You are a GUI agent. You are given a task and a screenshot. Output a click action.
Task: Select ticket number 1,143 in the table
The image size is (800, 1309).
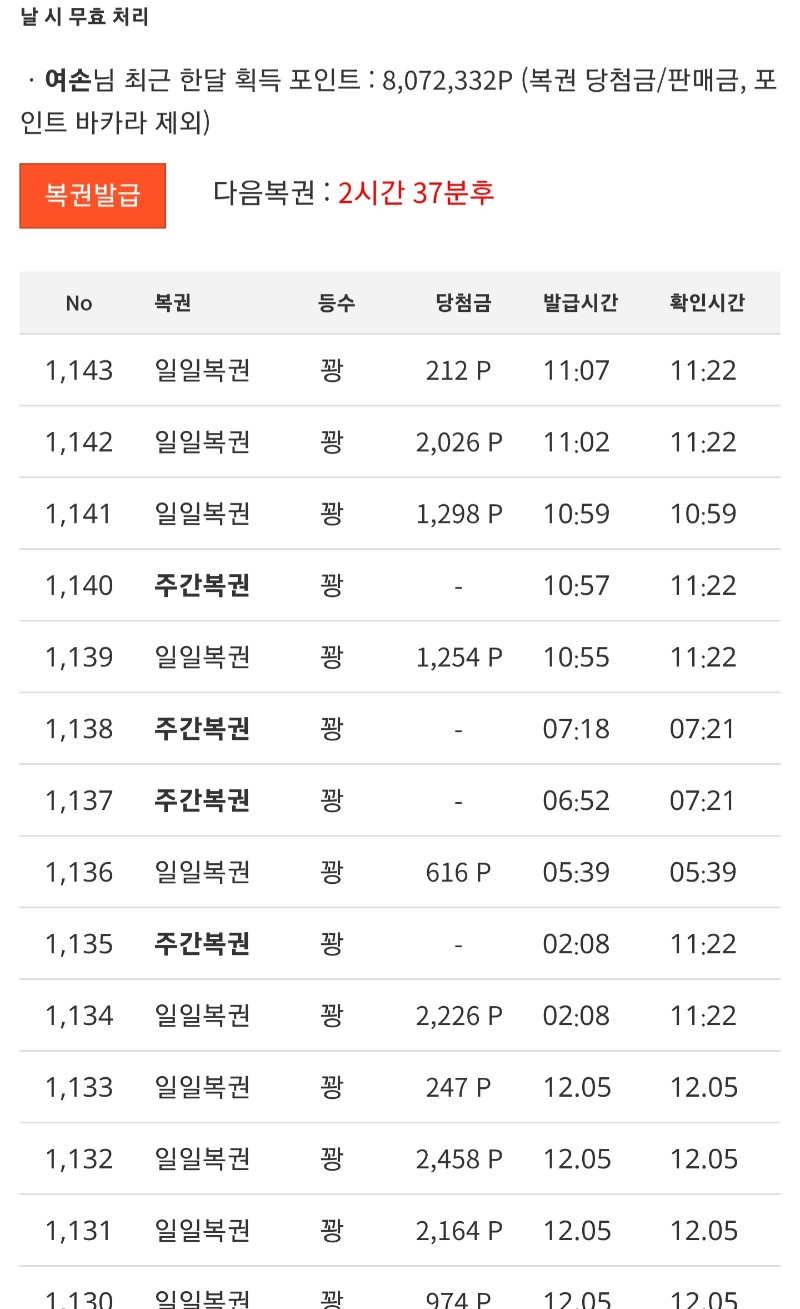(79, 371)
